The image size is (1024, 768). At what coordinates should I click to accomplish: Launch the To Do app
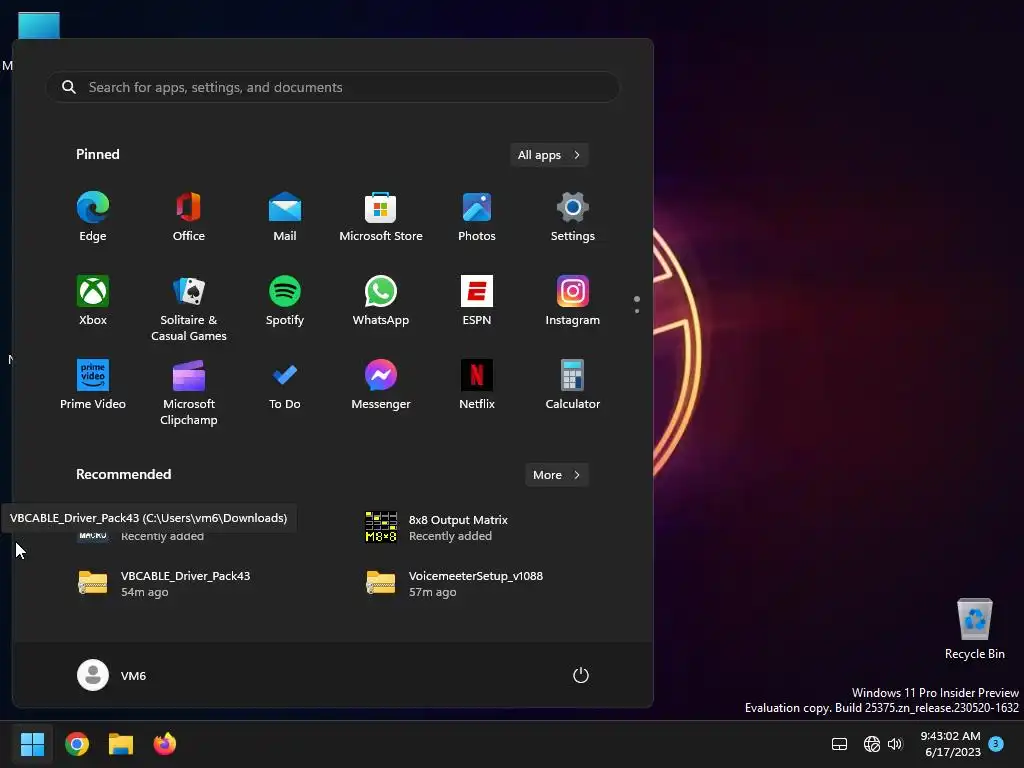[x=285, y=385]
